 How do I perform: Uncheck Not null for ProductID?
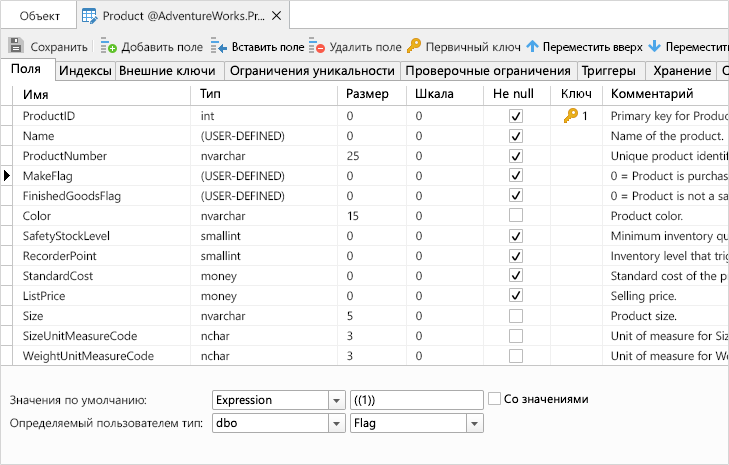point(516,116)
